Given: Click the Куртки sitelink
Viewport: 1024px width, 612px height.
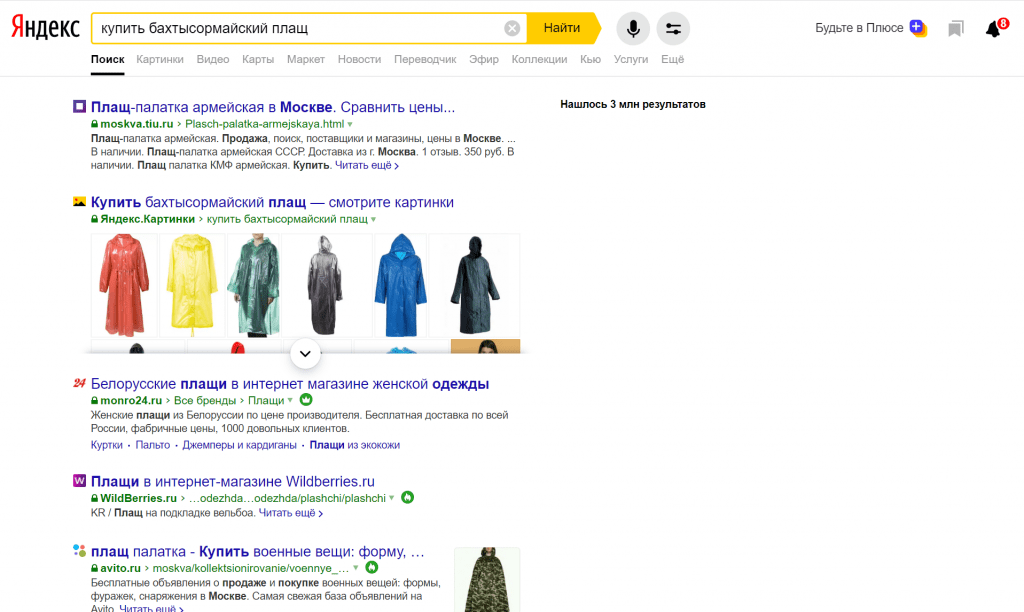Looking at the screenshot, I should click(106, 445).
